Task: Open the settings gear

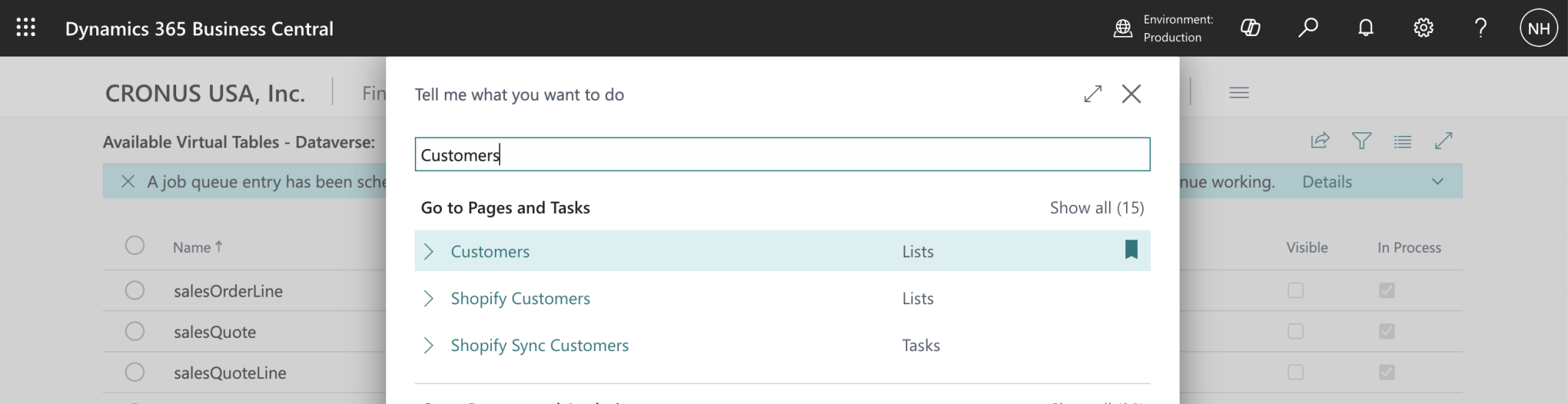Action: (x=1423, y=28)
